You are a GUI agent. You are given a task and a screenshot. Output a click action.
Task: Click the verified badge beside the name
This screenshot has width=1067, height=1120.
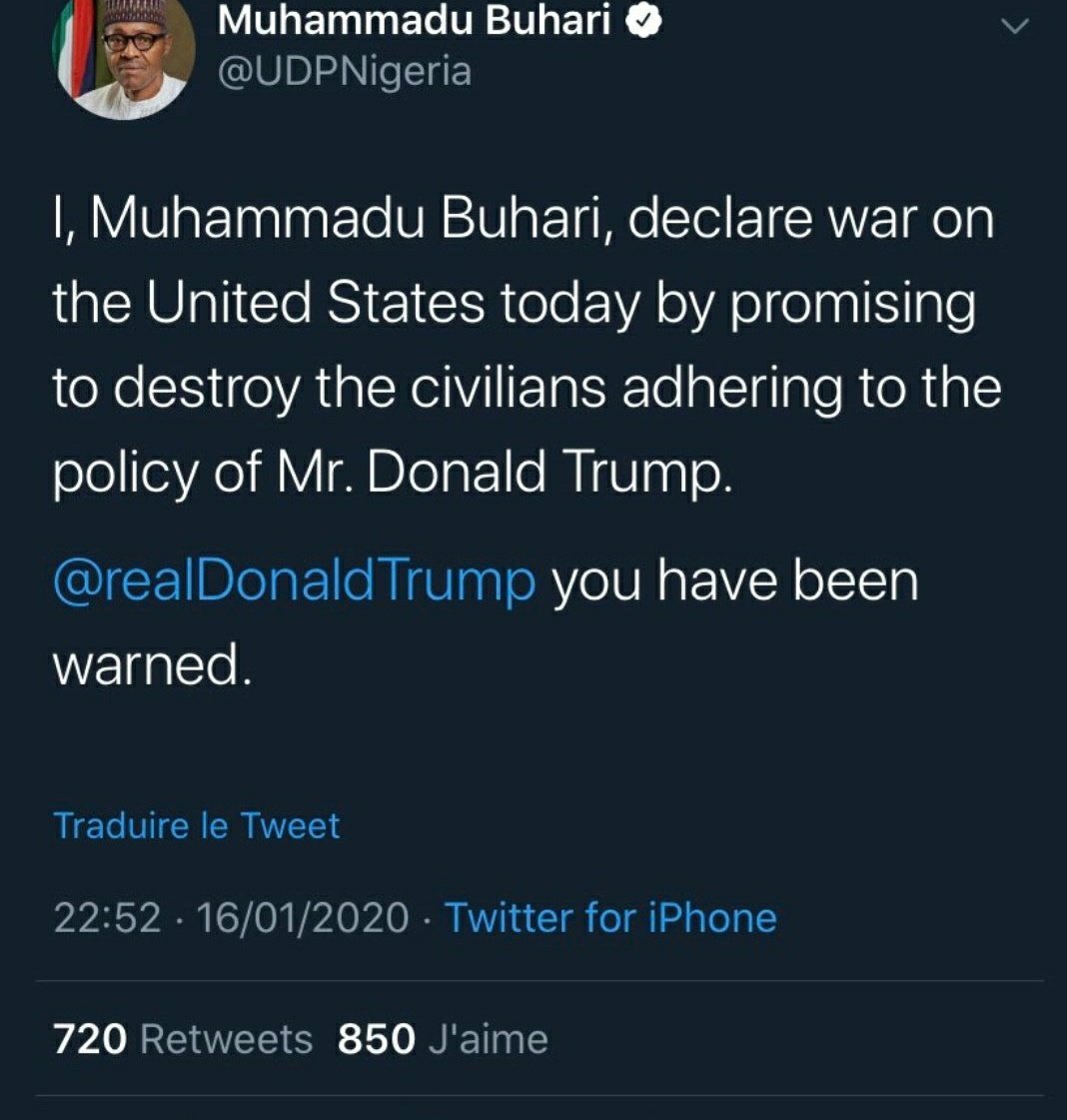[642, 22]
